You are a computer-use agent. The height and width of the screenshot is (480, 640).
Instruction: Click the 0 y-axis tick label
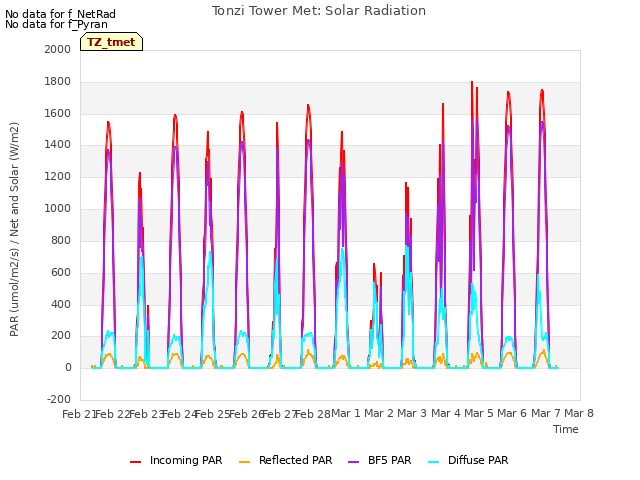(68, 368)
